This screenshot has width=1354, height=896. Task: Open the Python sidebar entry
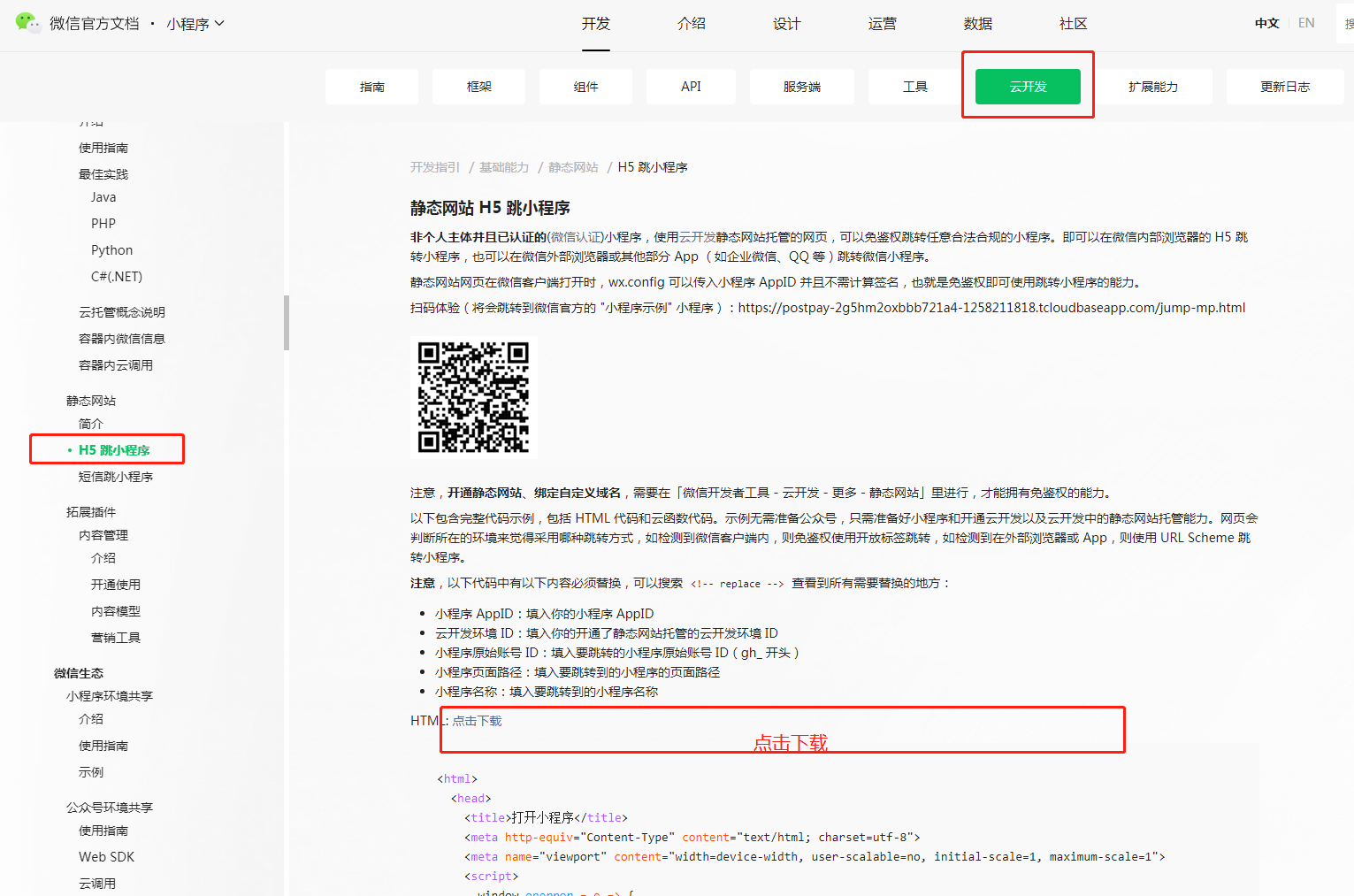coord(112,250)
